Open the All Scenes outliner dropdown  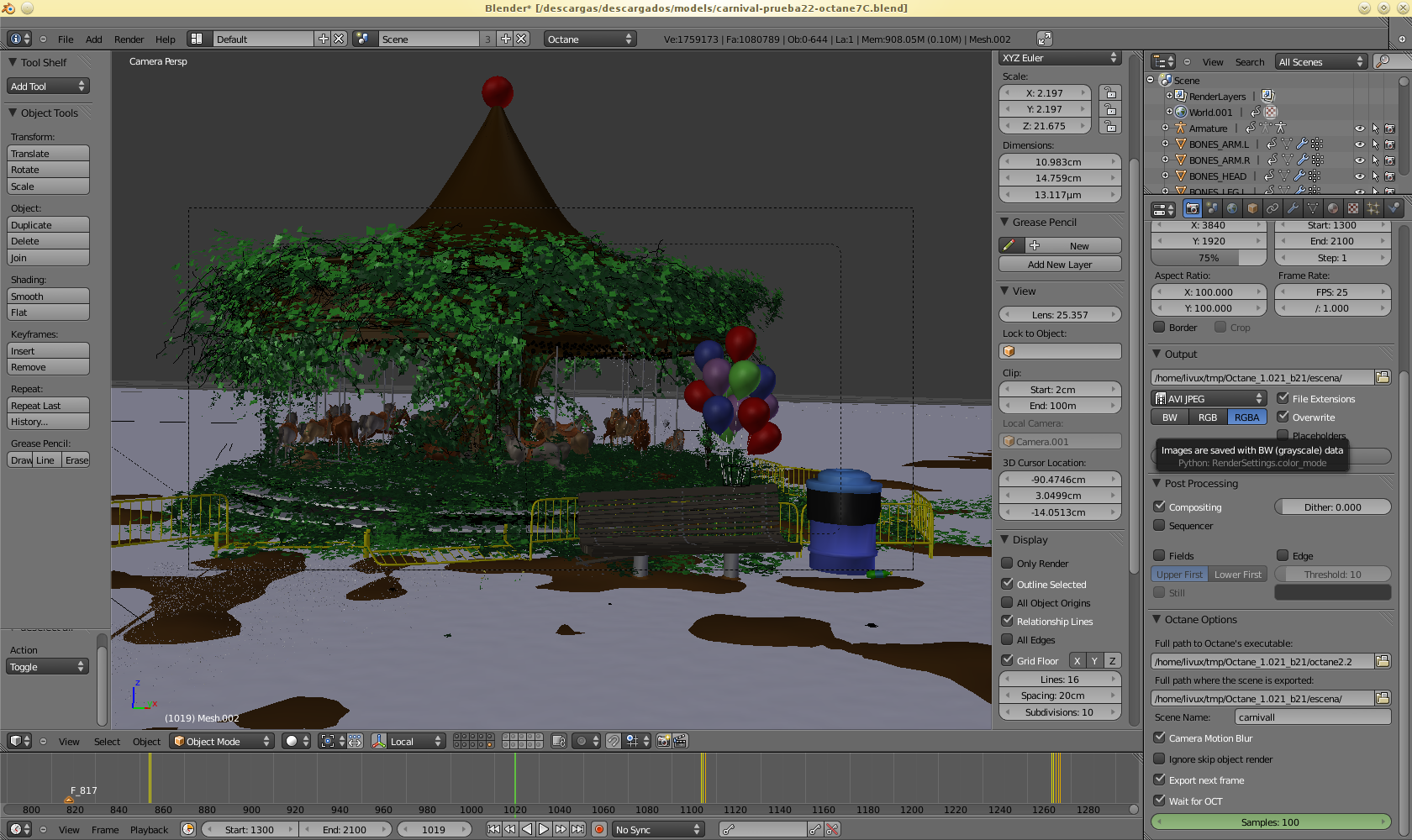click(1321, 61)
